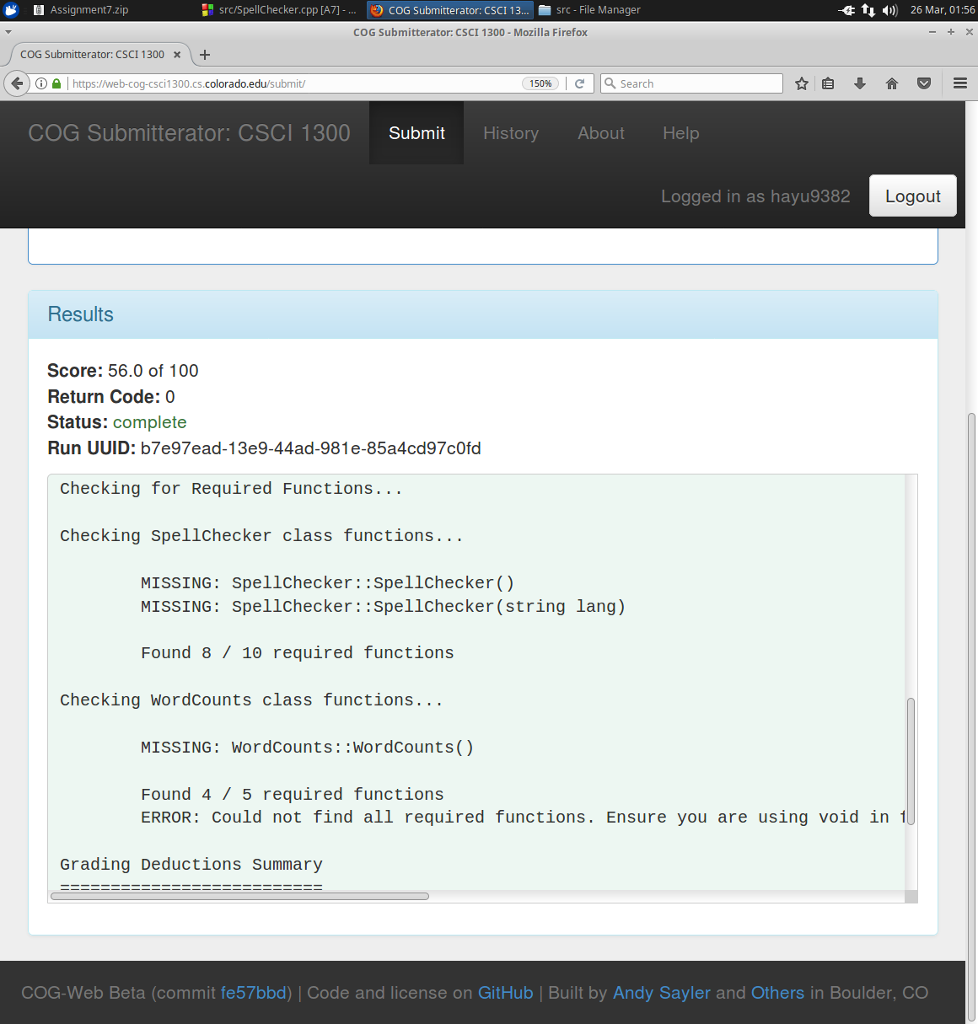Viewport: 978px width, 1024px height.
Task: Open the About navigation tab
Action: tap(601, 133)
